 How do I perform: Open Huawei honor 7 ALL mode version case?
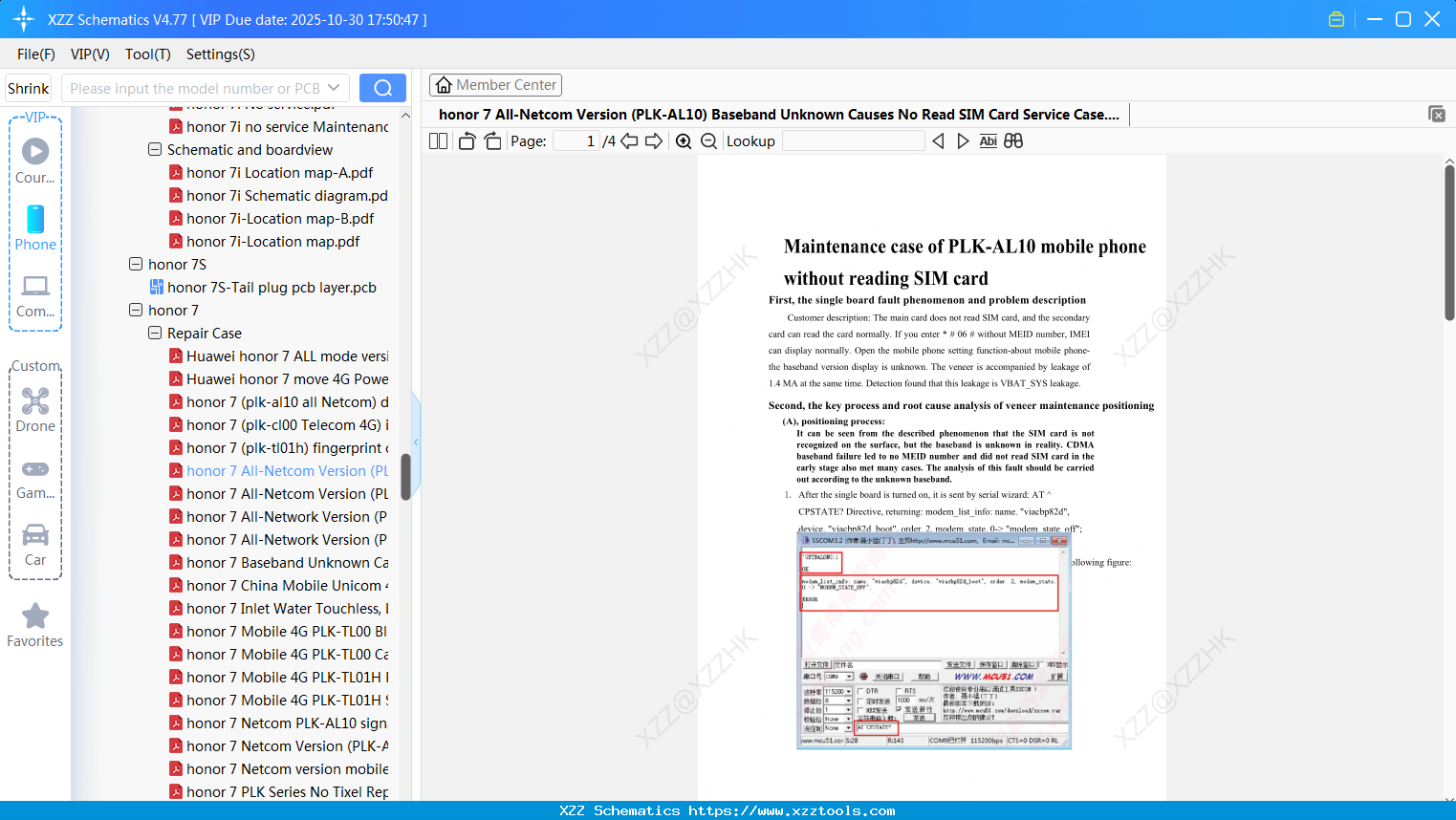(x=278, y=356)
